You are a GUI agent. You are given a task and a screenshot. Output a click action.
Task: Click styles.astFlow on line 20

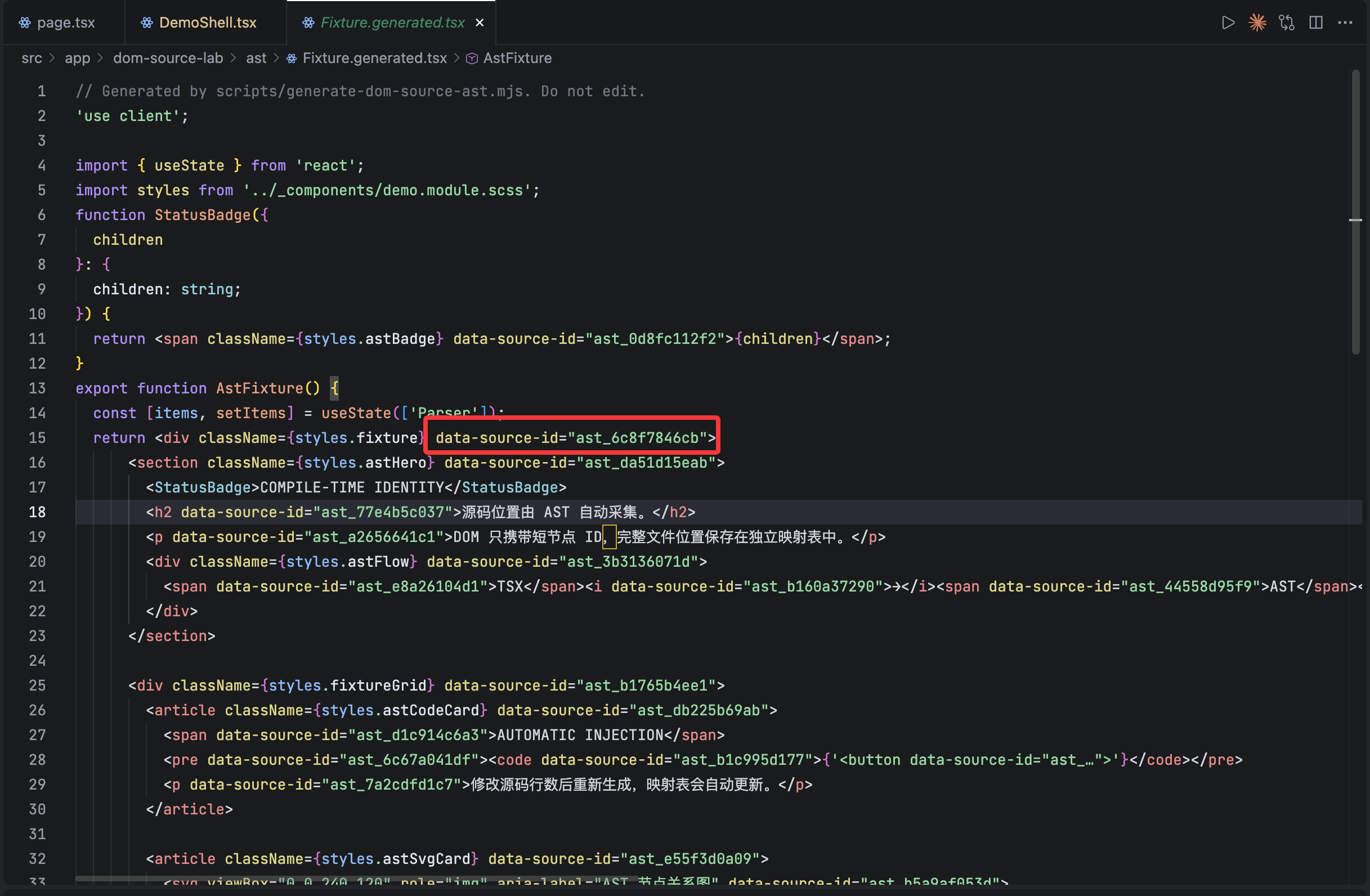[347, 562]
